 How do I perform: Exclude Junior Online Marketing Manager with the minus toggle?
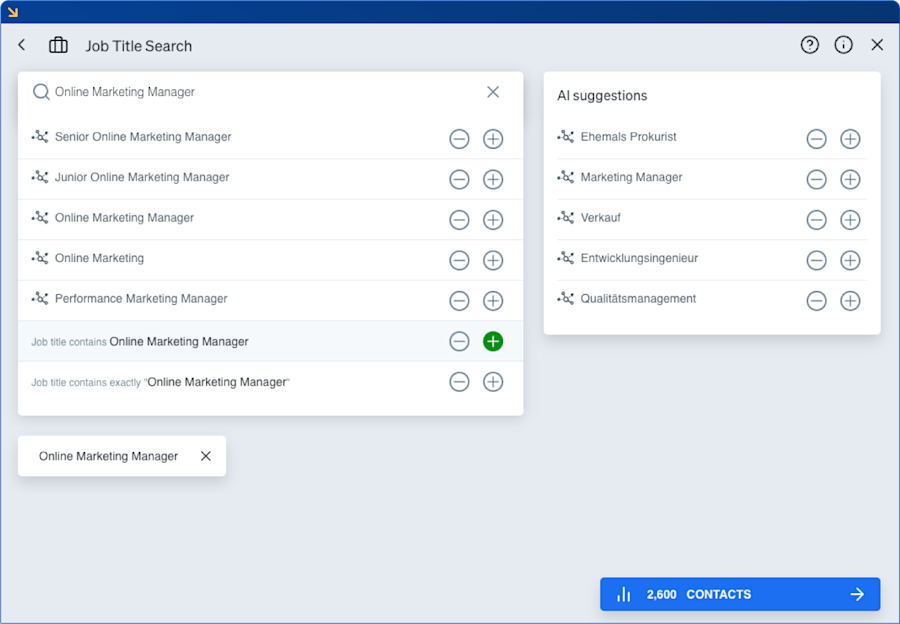point(459,179)
